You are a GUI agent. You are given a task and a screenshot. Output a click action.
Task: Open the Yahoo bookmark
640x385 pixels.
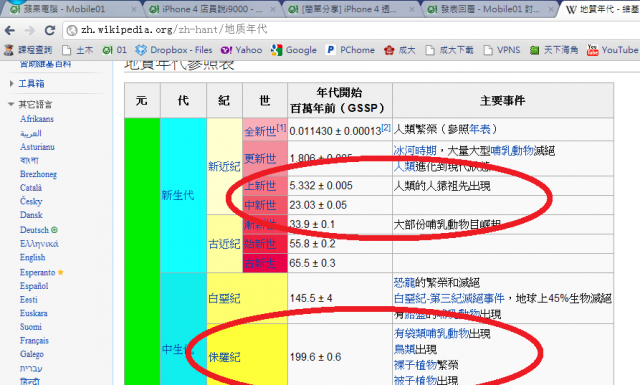pyautogui.click(x=241, y=50)
